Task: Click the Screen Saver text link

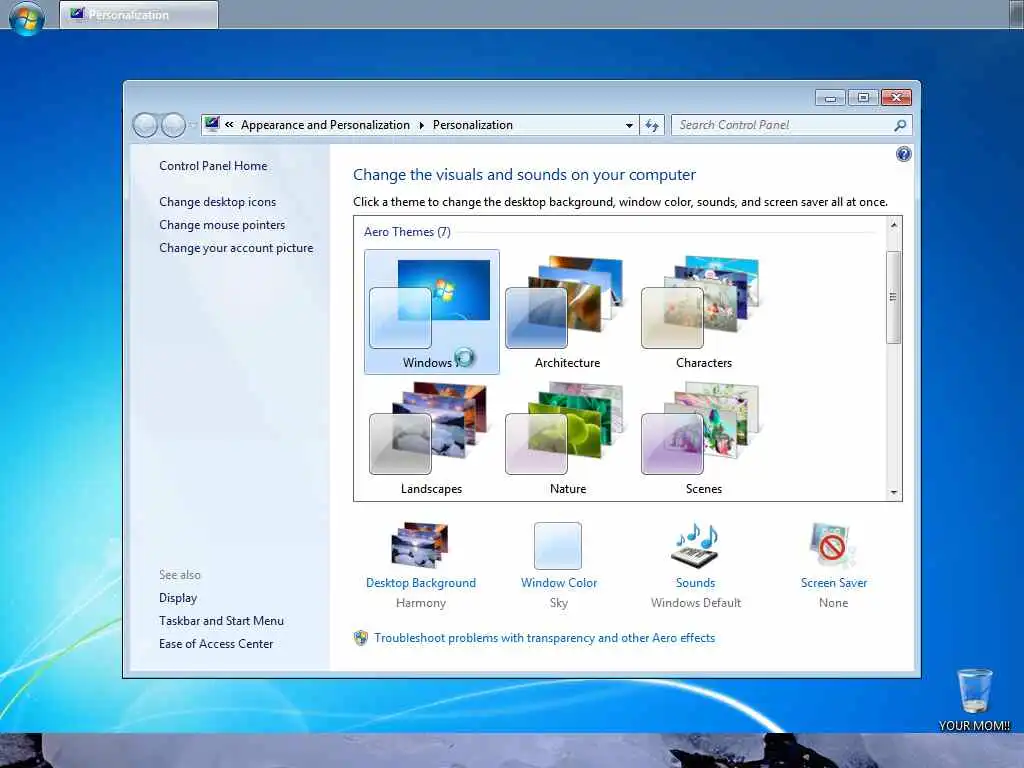Action: pos(834,583)
